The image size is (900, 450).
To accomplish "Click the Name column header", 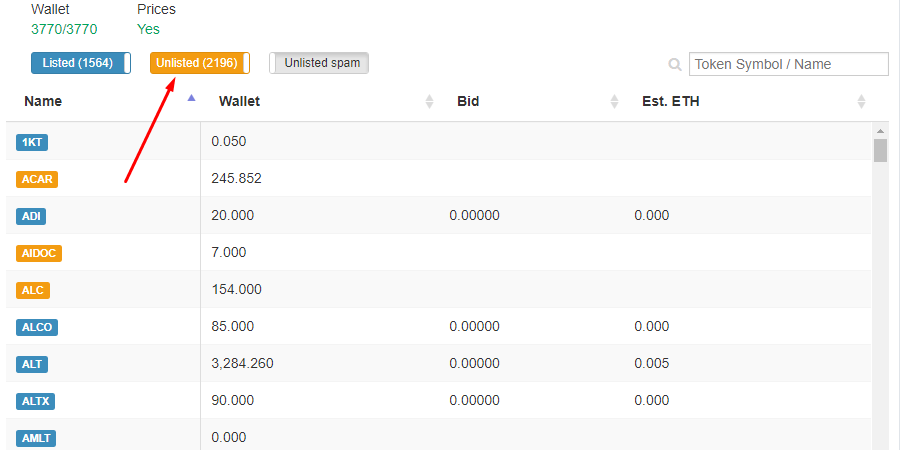I will click(x=43, y=102).
